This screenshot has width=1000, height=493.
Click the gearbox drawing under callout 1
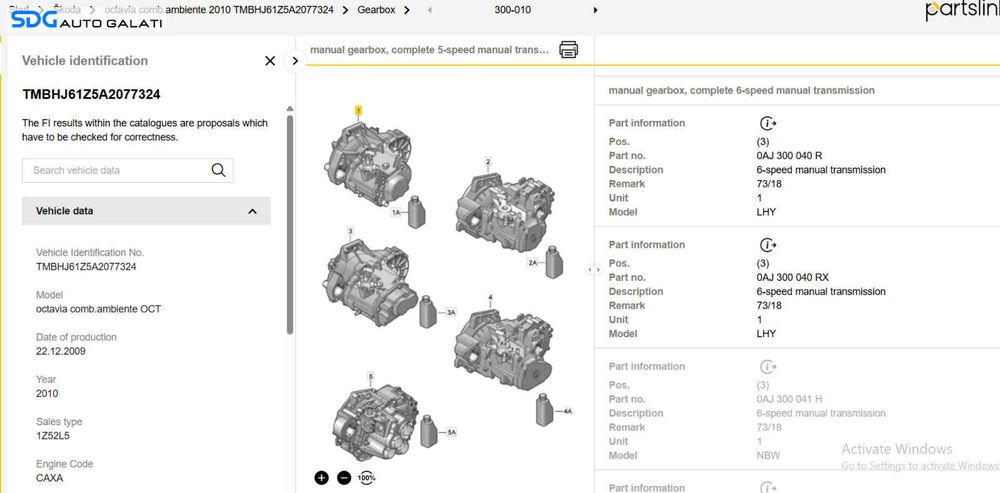click(x=368, y=164)
